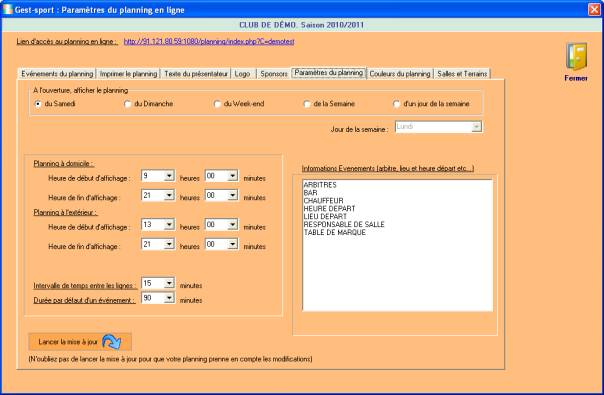Select the 'Paramètres du planning' tab
604x395 pixels.
pyautogui.click(x=329, y=72)
